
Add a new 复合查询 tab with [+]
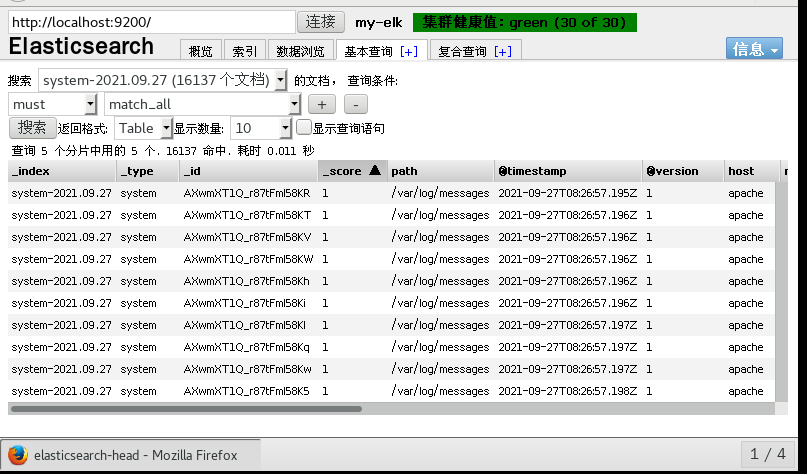tap(502, 51)
